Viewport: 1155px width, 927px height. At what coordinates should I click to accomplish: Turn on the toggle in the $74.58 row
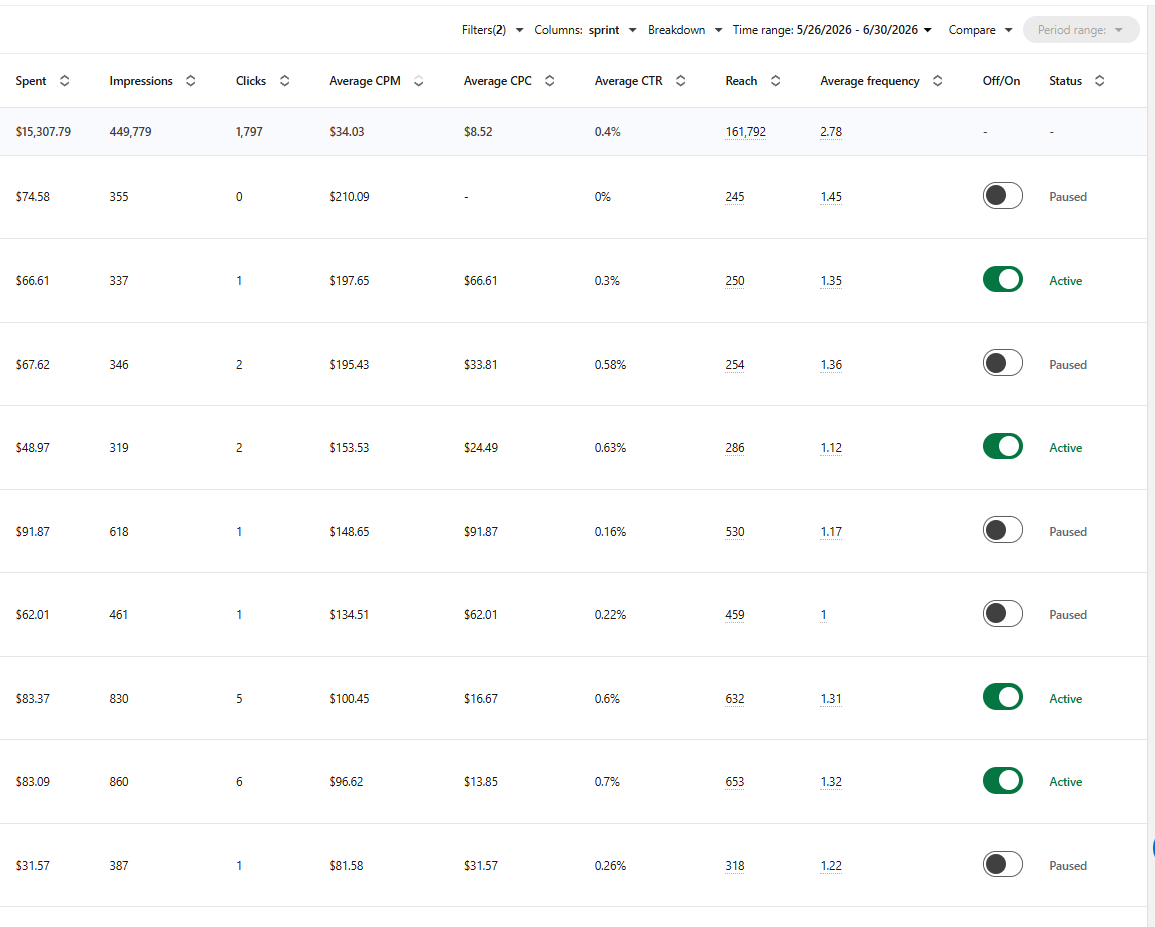pos(1003,196)
